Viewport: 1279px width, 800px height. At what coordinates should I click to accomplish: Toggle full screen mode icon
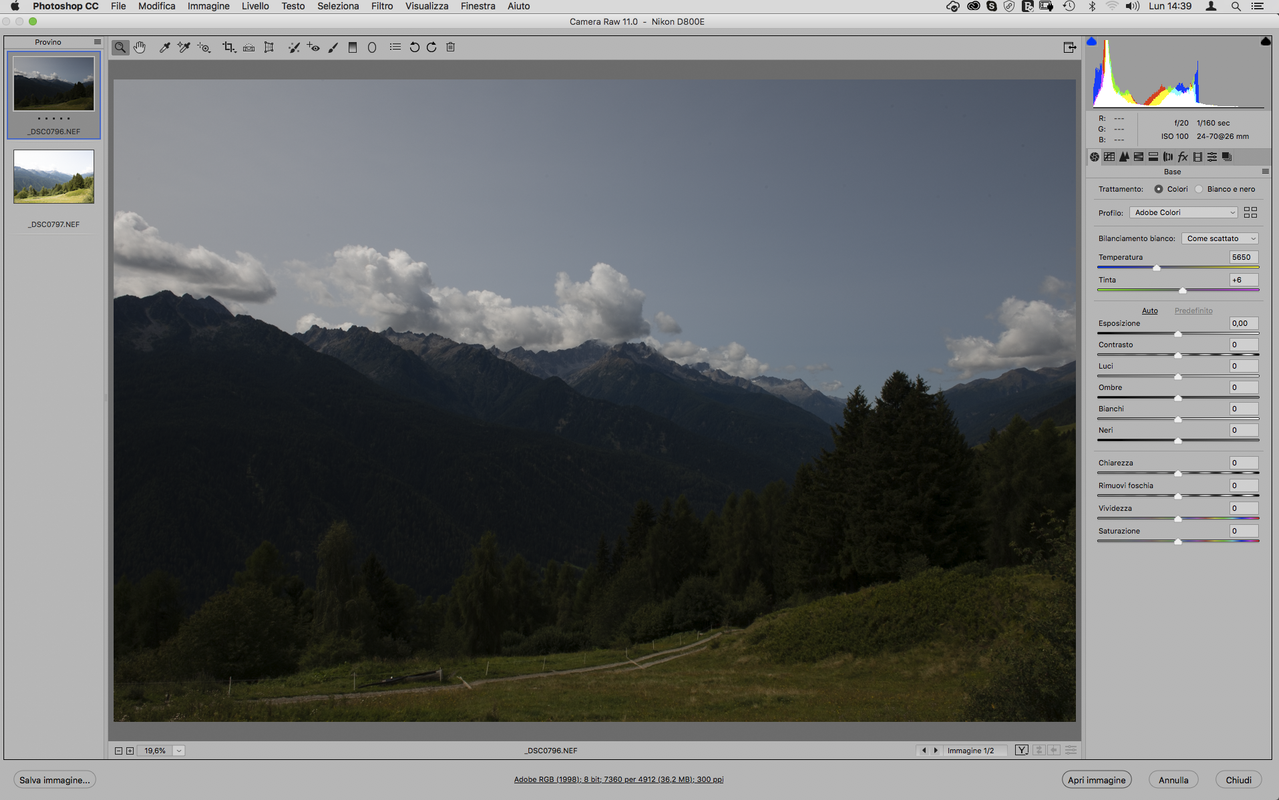pyautogui.click(x=1070, y=47)
